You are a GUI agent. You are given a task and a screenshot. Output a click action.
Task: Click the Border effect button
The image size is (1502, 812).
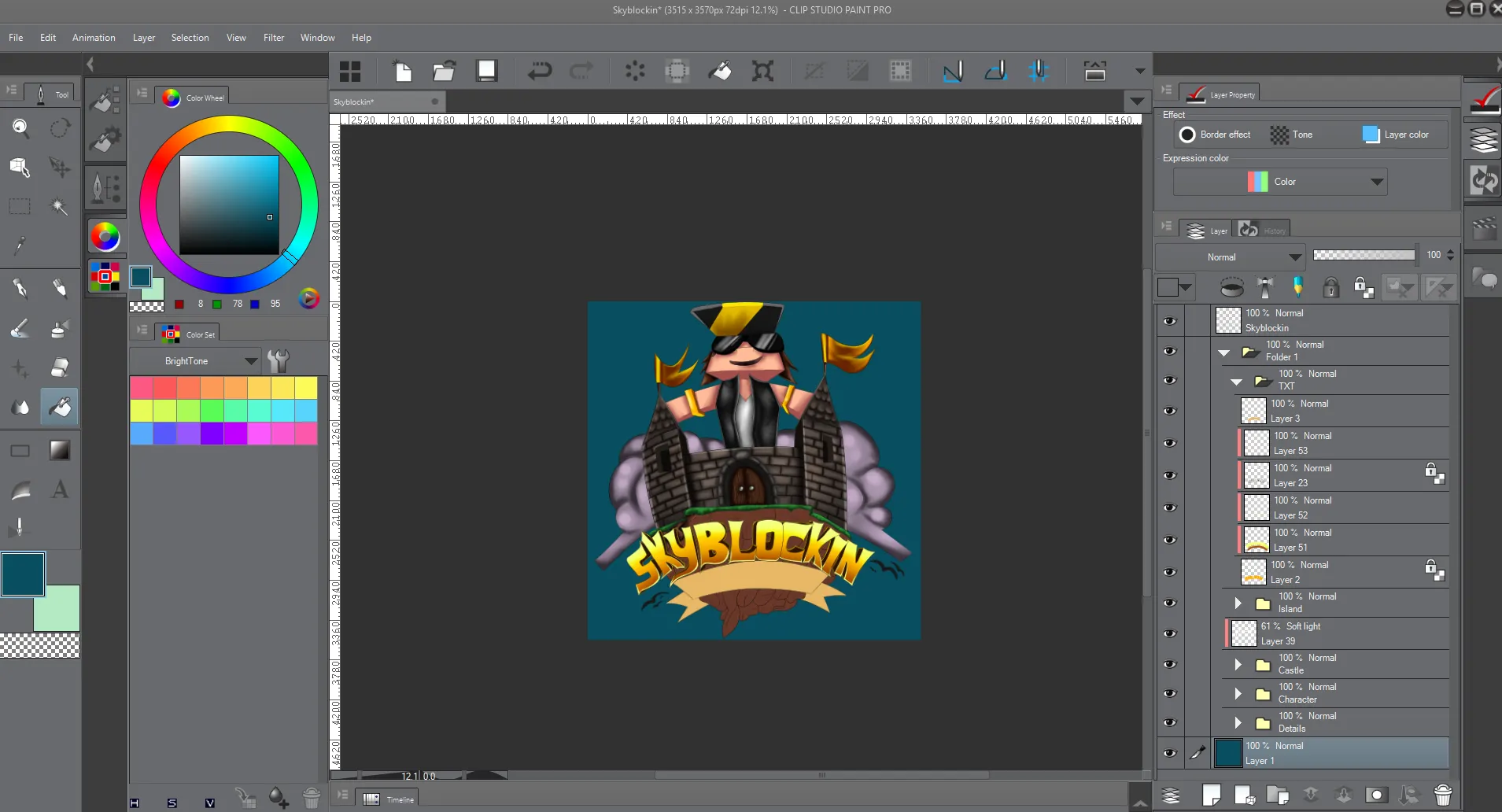pos(1215,135)
